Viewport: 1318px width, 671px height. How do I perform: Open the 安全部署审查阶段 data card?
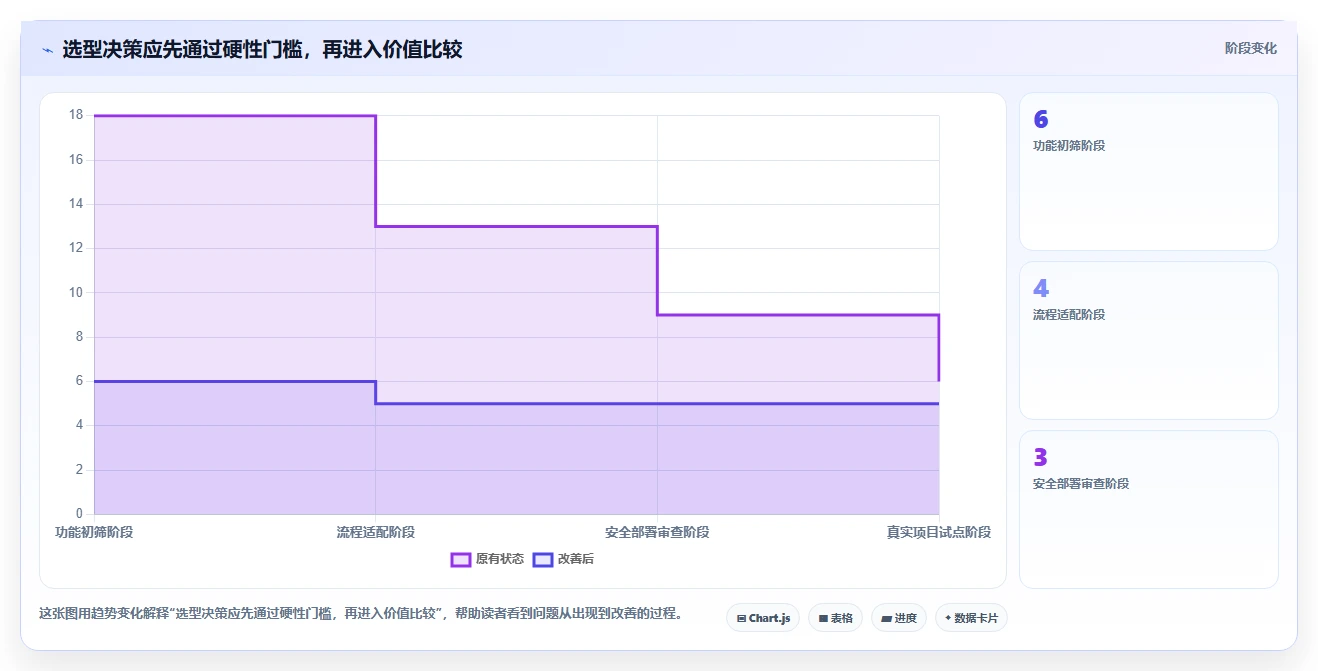[1148, 509]
